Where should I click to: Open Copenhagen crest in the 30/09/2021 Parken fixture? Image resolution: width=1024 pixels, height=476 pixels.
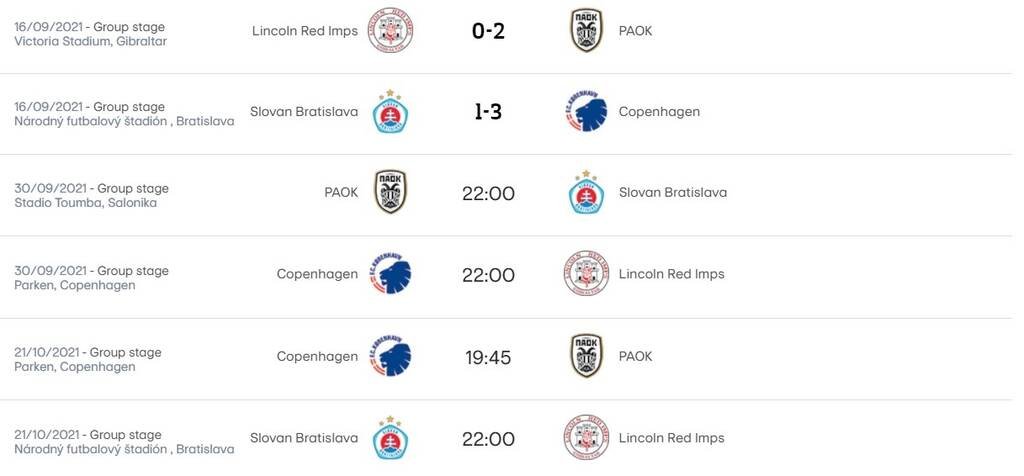(x=390, y=274)
